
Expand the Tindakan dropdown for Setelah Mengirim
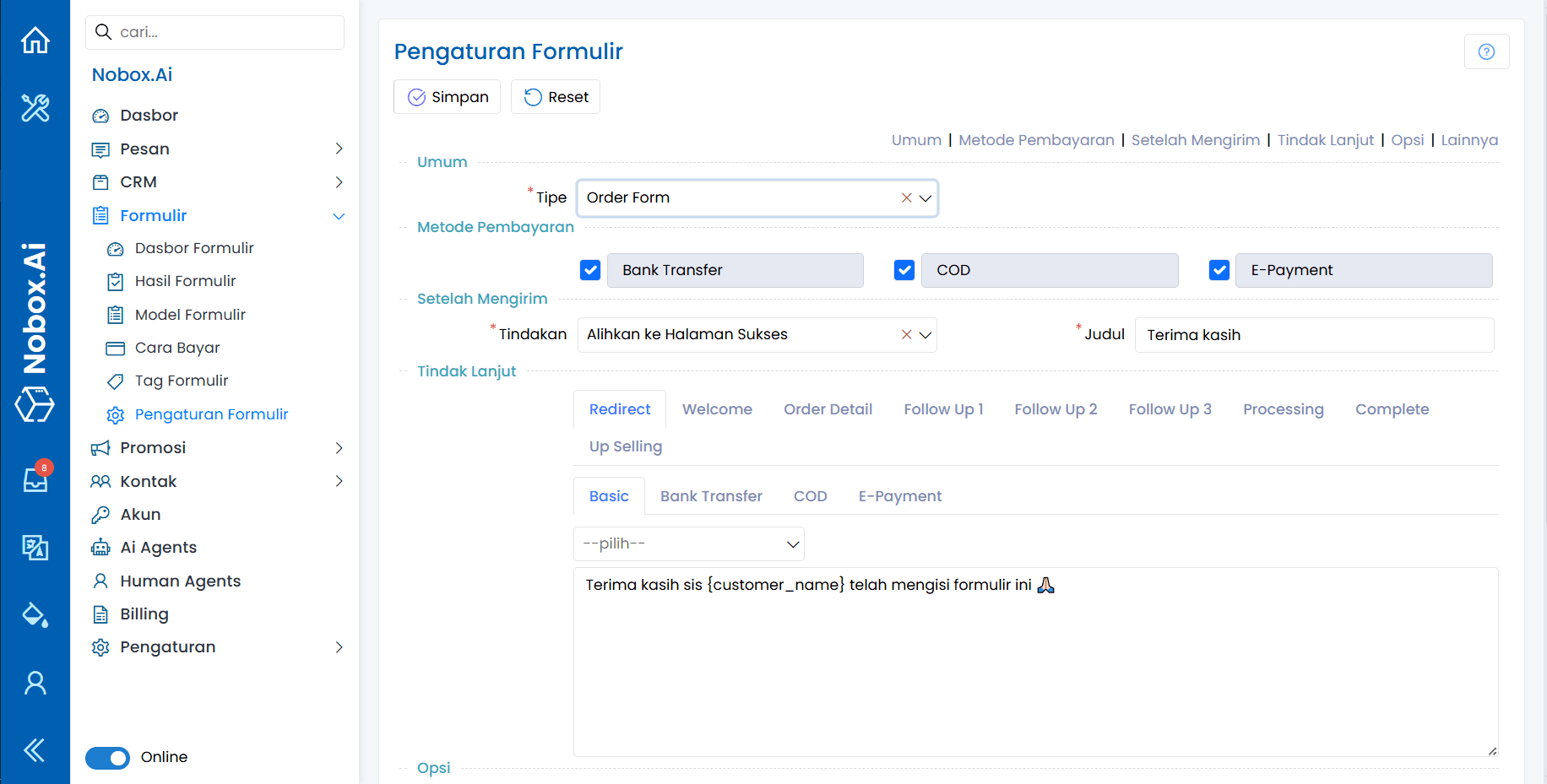tap(925, 334)
